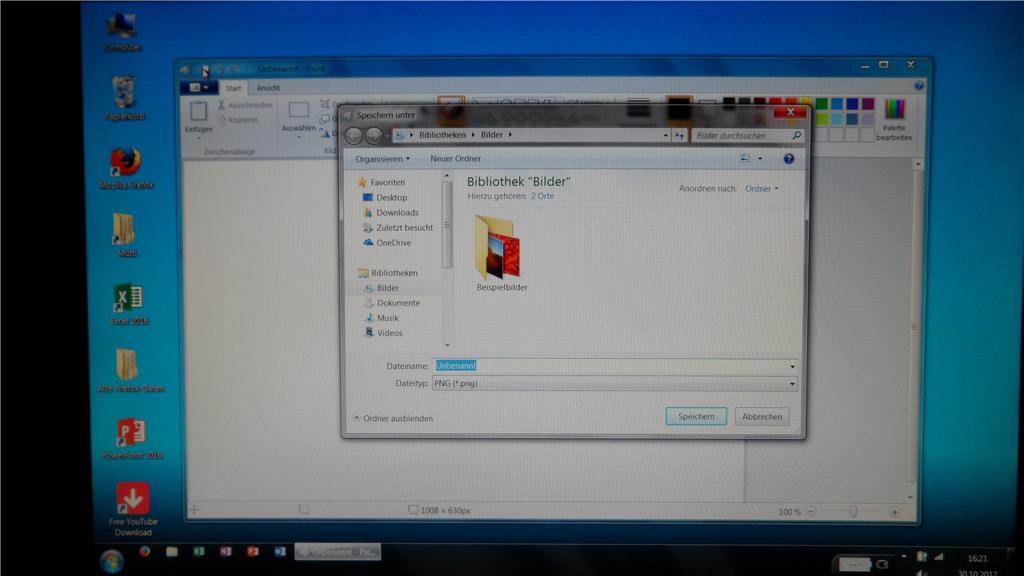Click the Neuer Ordner button
Viewport: 1024px width, 576px height.
(x=455, y=159)
